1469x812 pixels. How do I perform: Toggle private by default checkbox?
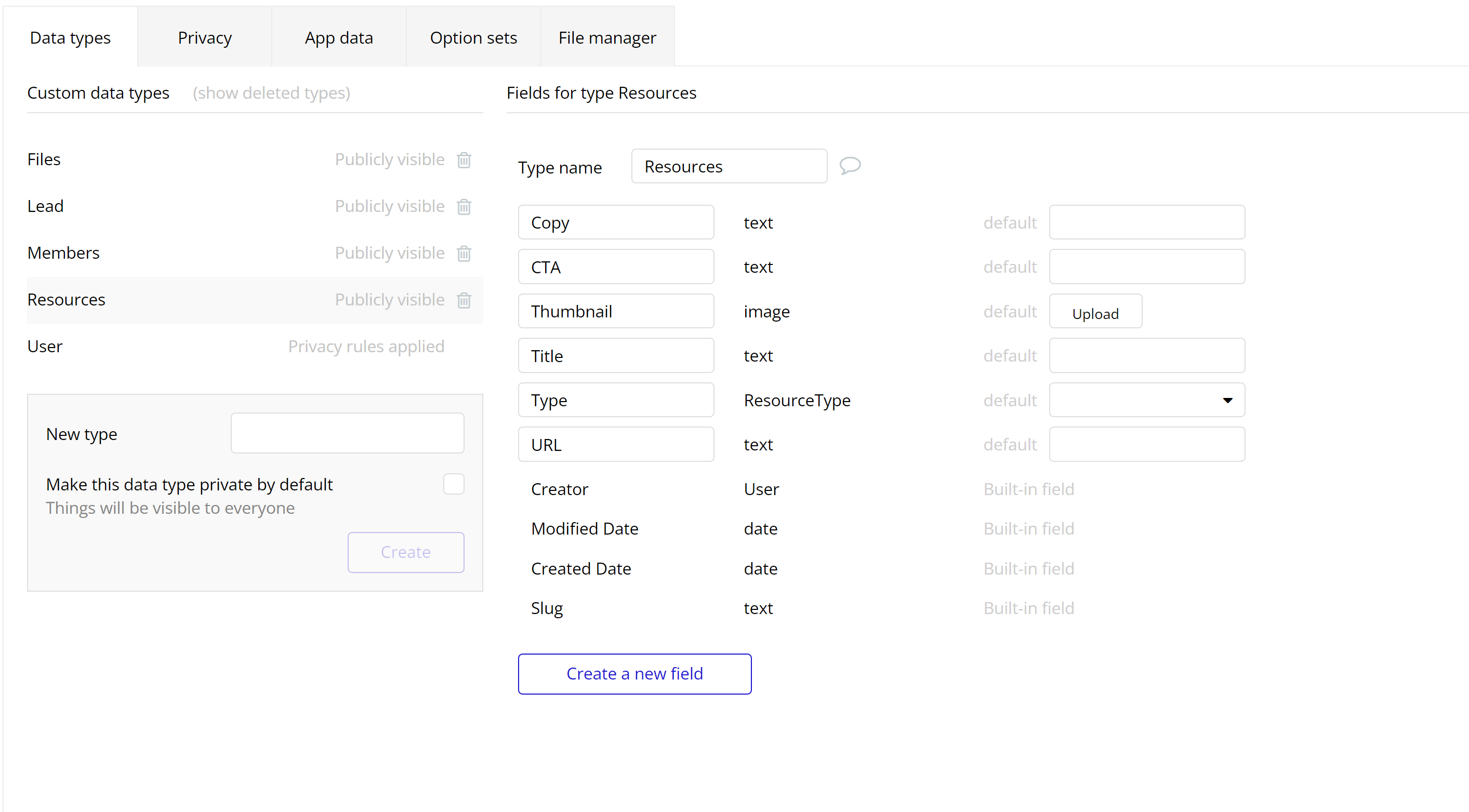[453, 484]
